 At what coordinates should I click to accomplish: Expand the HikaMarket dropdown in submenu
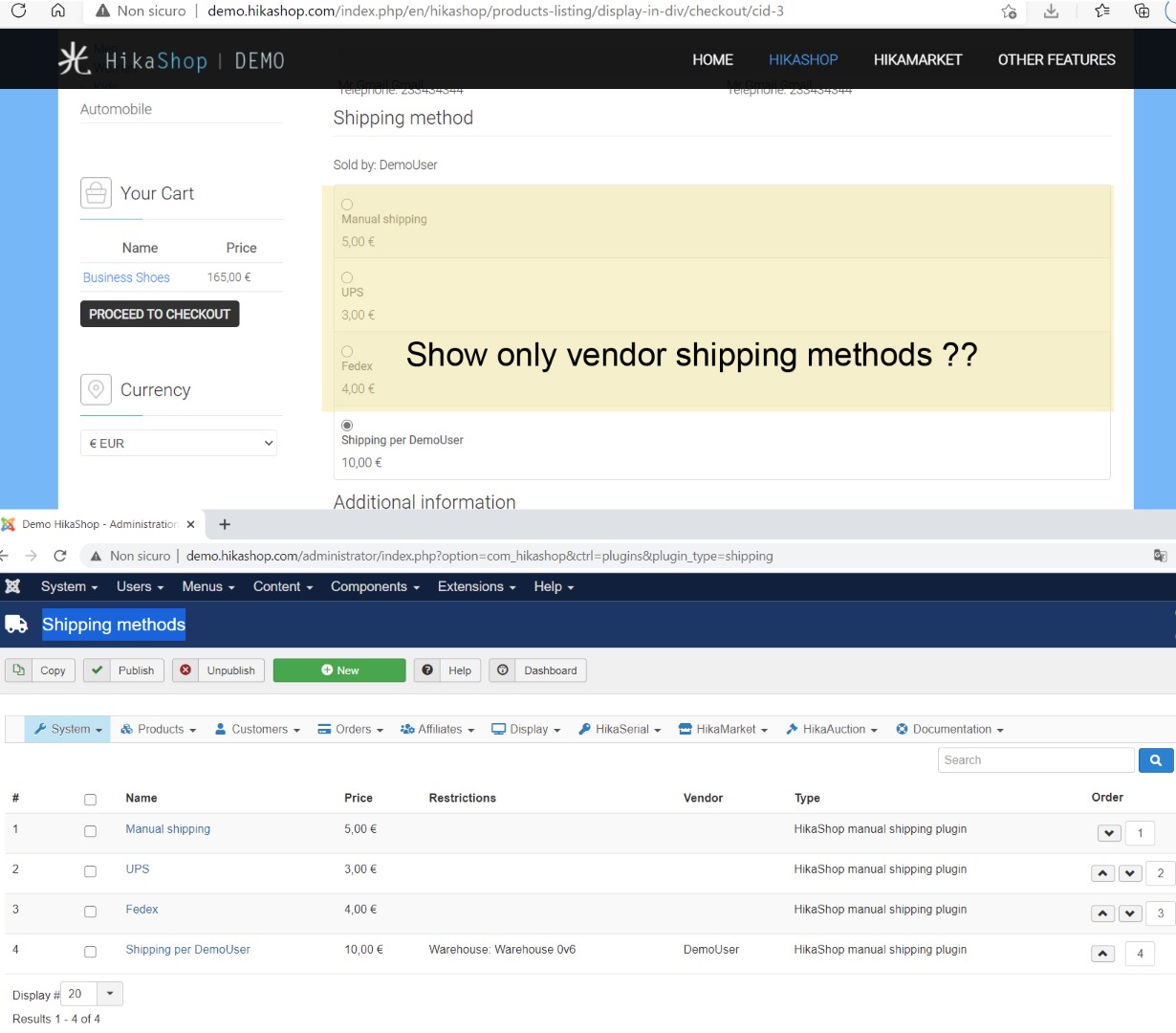pyautogui.click(x=724, y=729)
